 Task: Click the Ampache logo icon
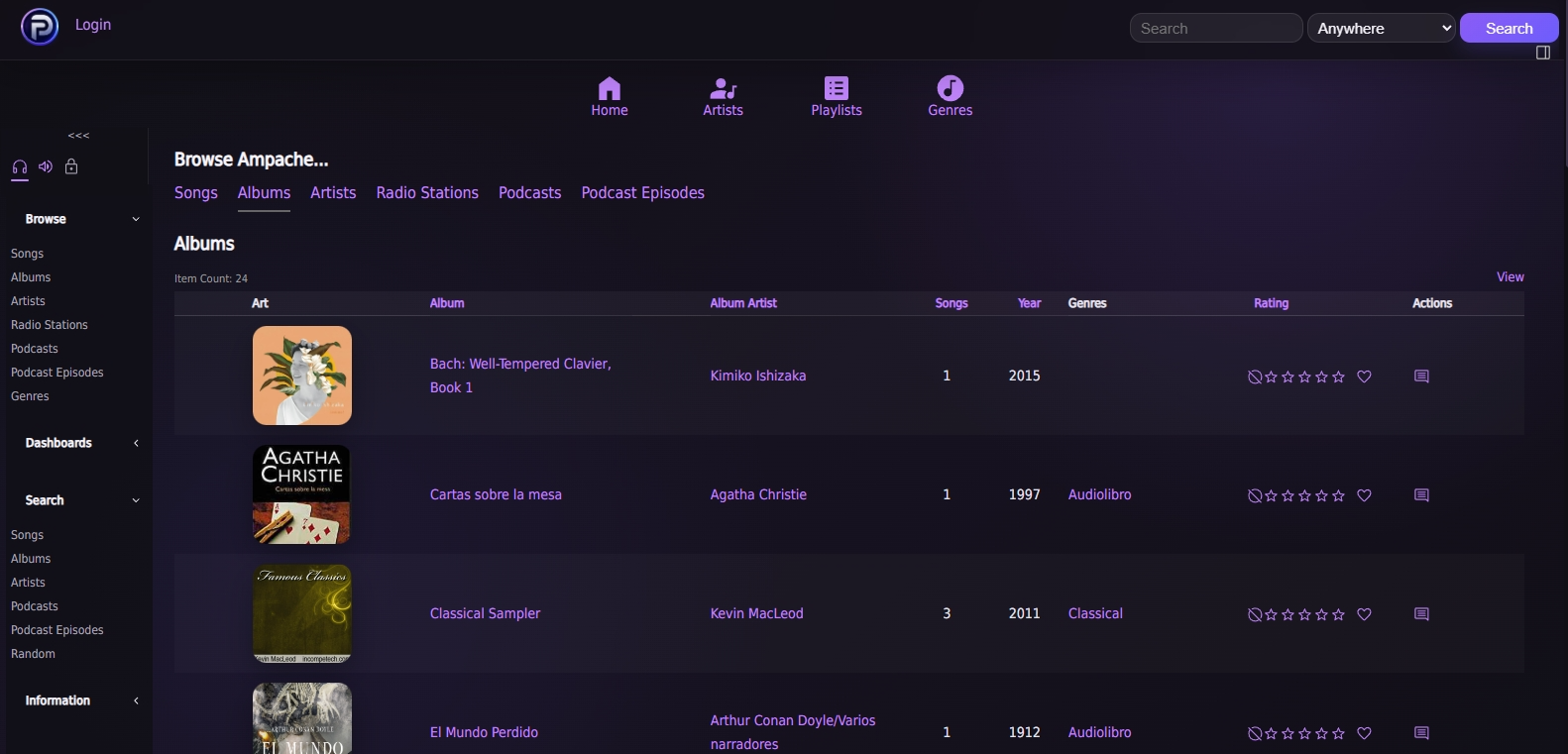pos(40,27)
